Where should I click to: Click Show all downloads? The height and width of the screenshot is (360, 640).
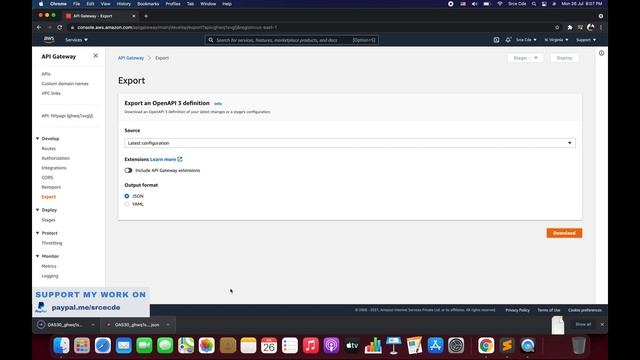coord(583,324)
